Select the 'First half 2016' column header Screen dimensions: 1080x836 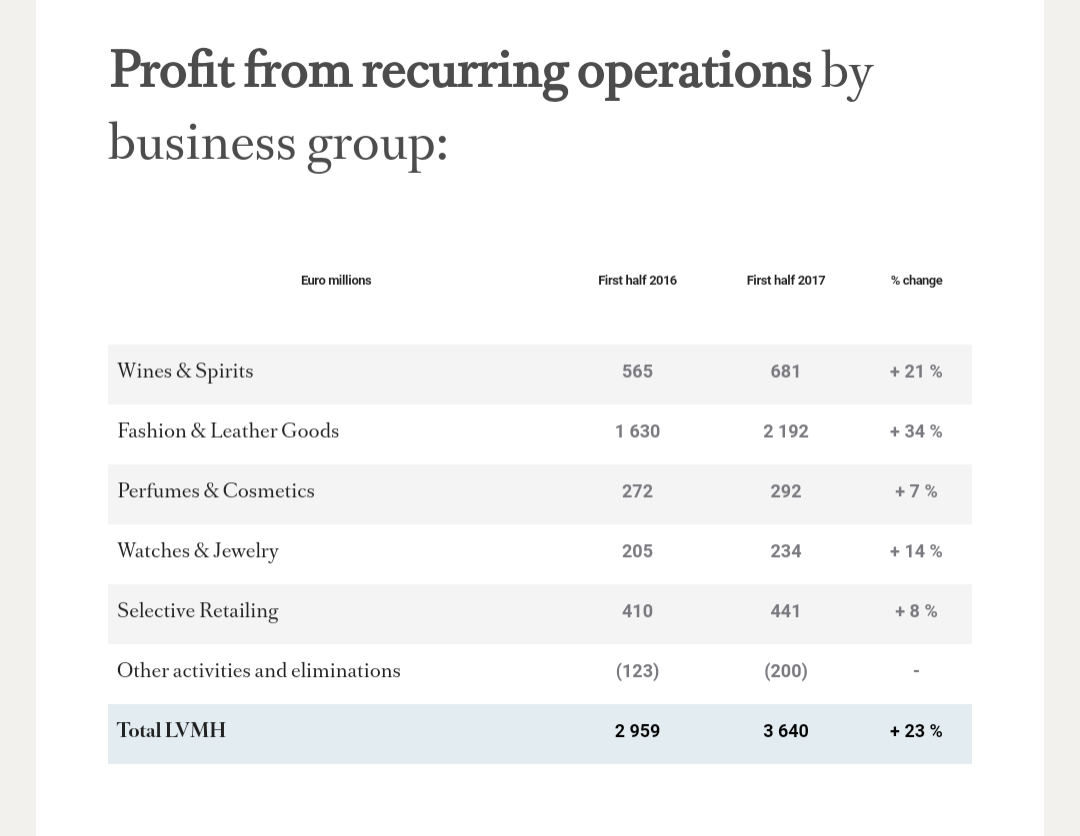637,280
